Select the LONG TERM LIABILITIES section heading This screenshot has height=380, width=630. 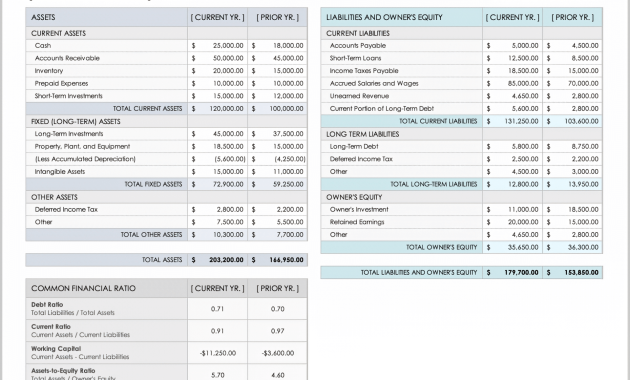[362, 134]
